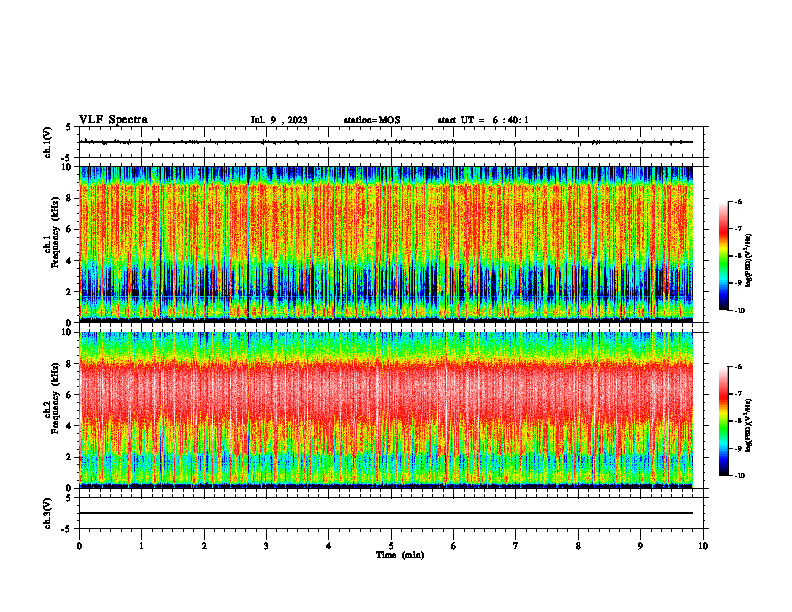Click the "Time (min)" x-axis label
This screenshot has width=792, height=612.
coord(400,555)
